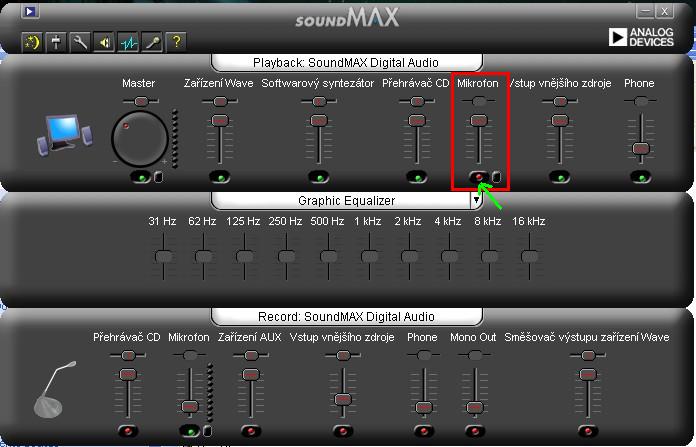
Task: Open the Graphic Equalizer dropdown arrow
Action: click(x=476, y=200)
